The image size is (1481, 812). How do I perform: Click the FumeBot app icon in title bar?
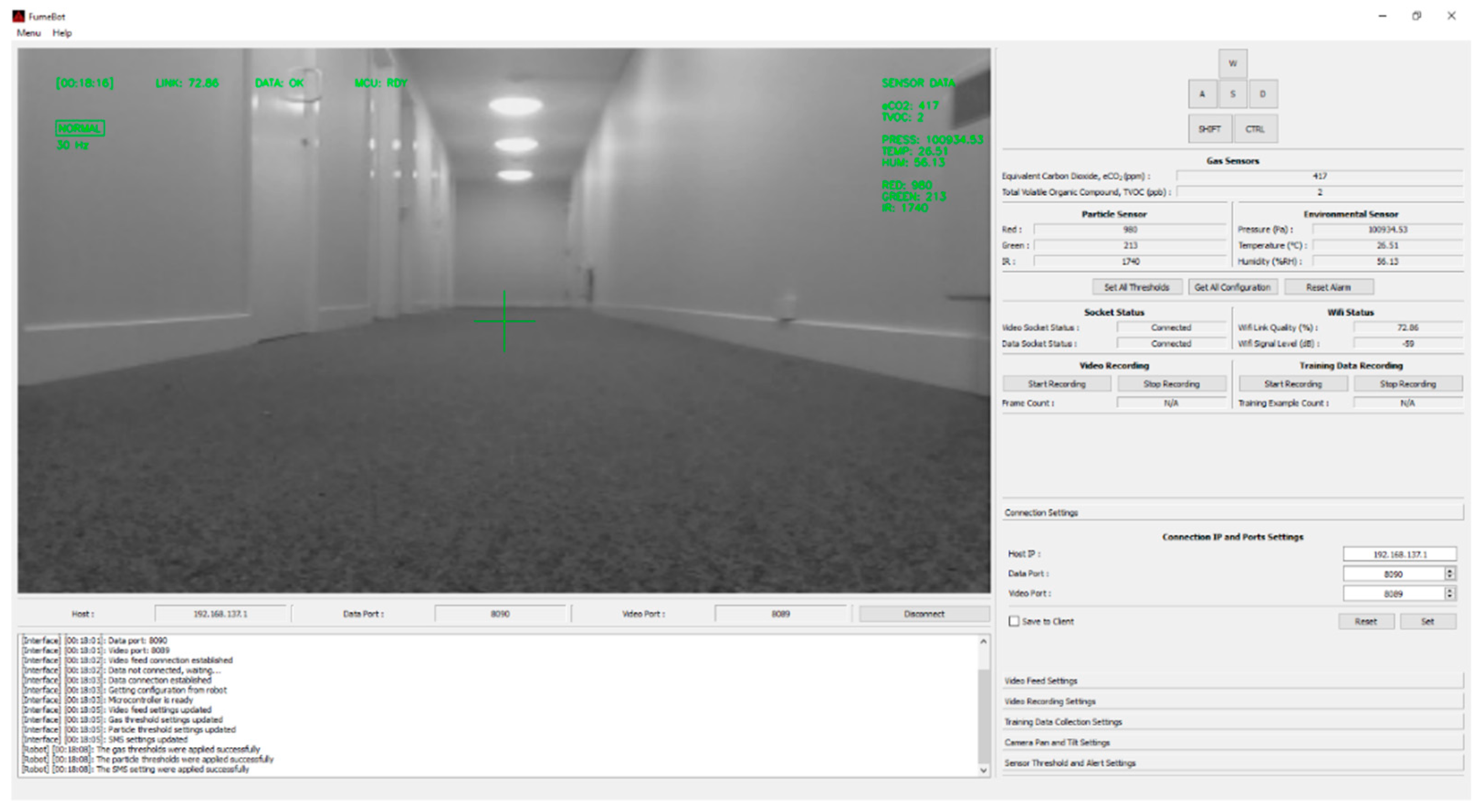coord(18,16)
